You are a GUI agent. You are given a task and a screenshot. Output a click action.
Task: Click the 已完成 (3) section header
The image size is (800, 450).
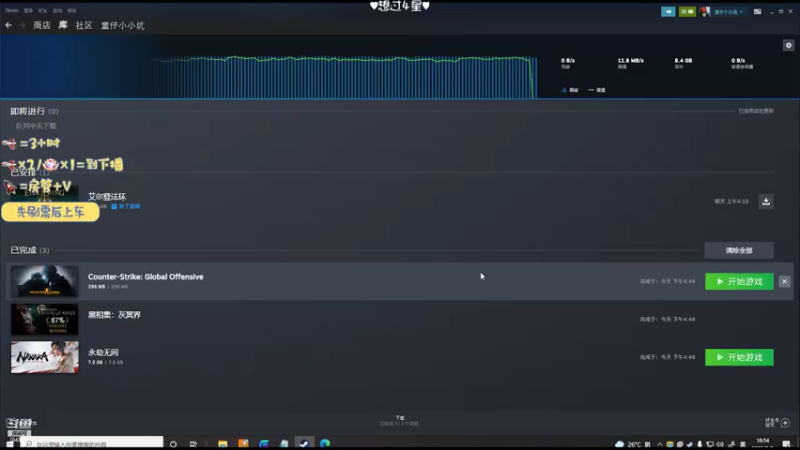pos(30,250)
